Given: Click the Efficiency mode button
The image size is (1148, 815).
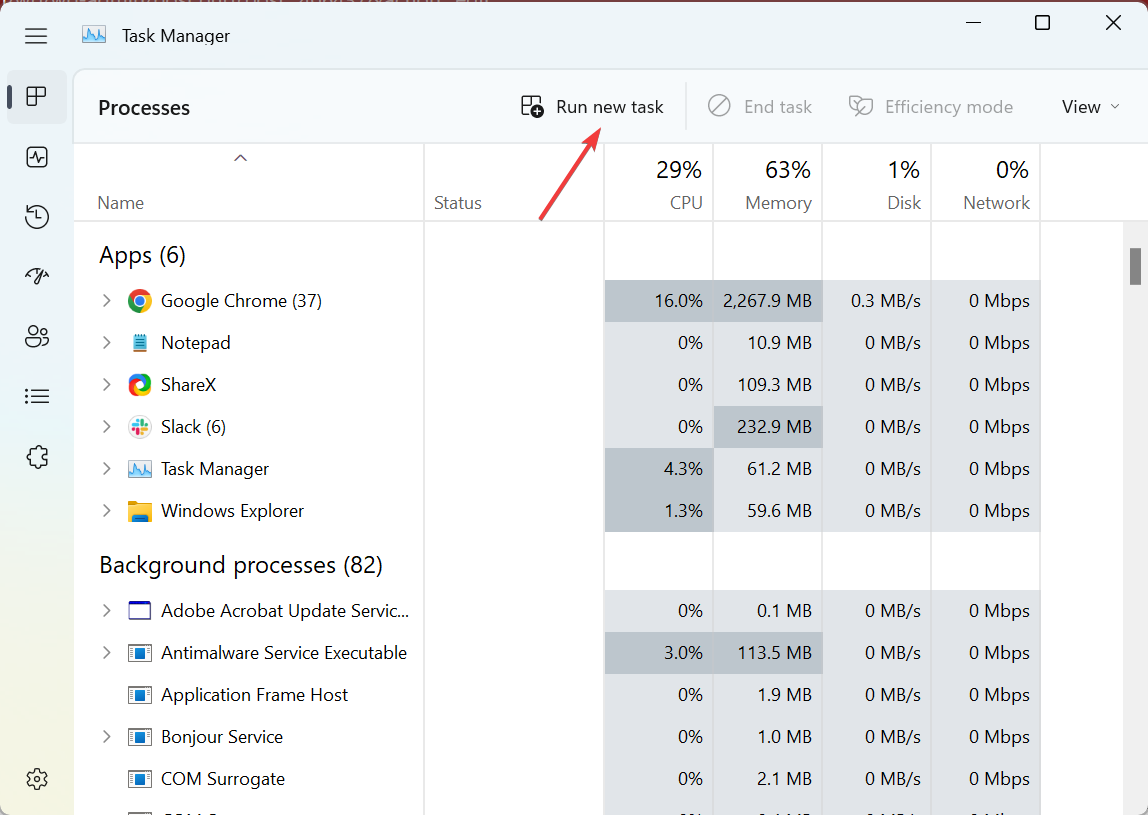Looking at the screenshot, I should (931, 107).
